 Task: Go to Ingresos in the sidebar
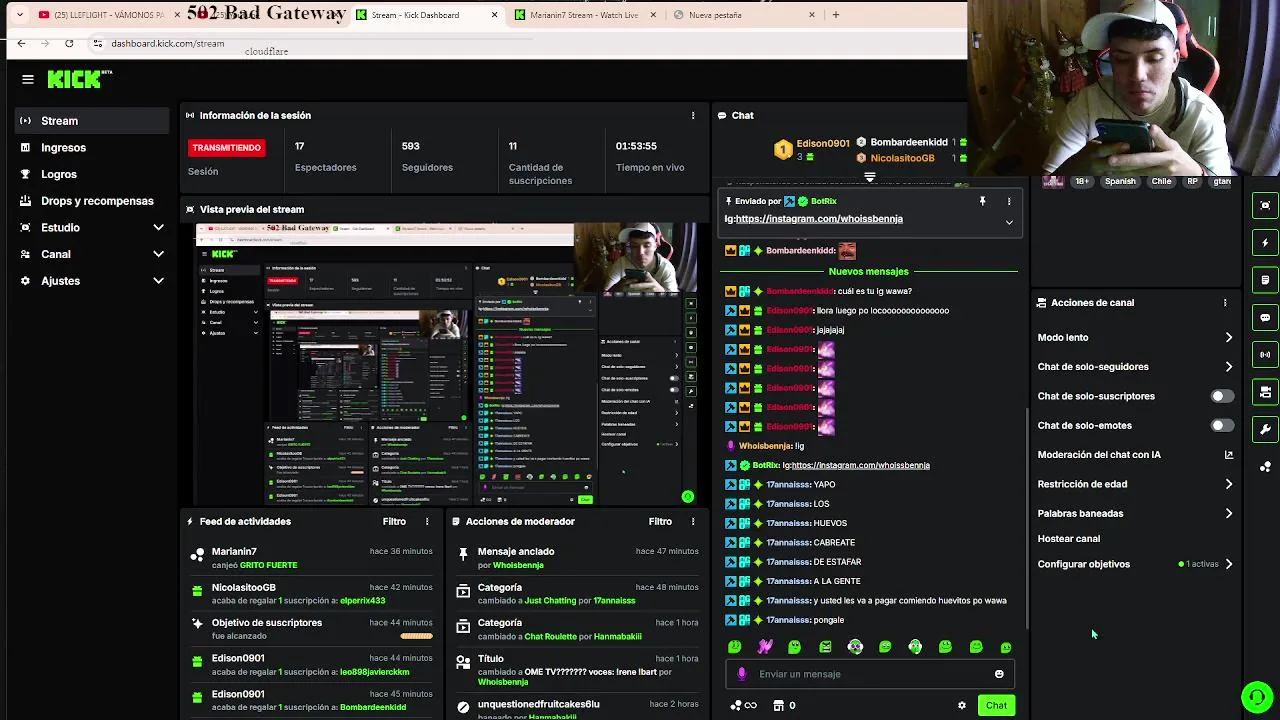click(92, 148)
